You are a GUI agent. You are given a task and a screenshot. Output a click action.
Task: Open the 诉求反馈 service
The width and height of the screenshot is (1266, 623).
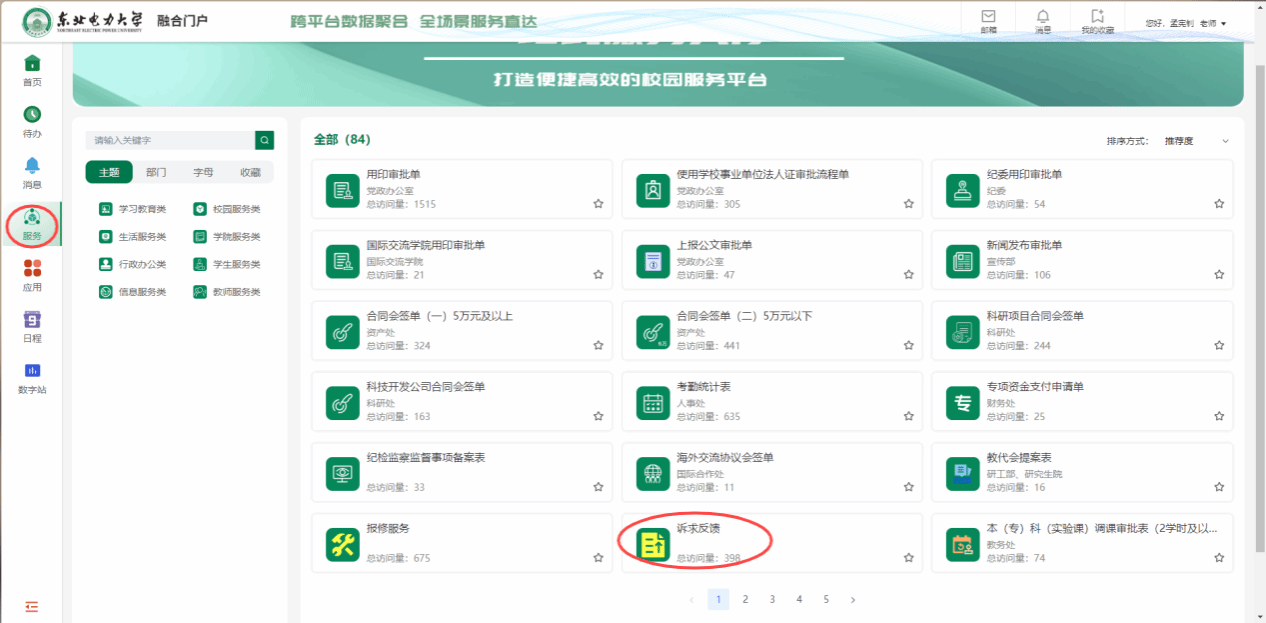(697, 529)
